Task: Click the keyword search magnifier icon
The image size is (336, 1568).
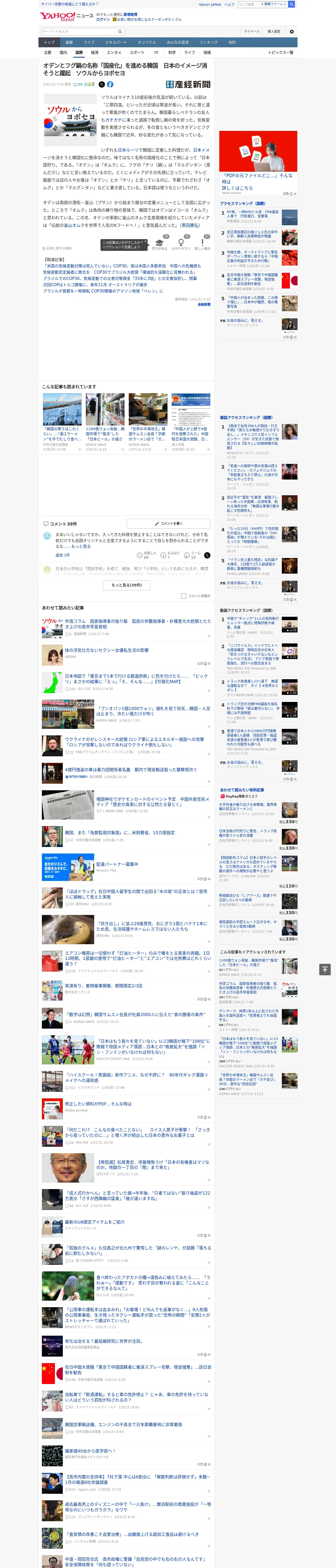Action: pyautogui.click(x=120, y=31)
